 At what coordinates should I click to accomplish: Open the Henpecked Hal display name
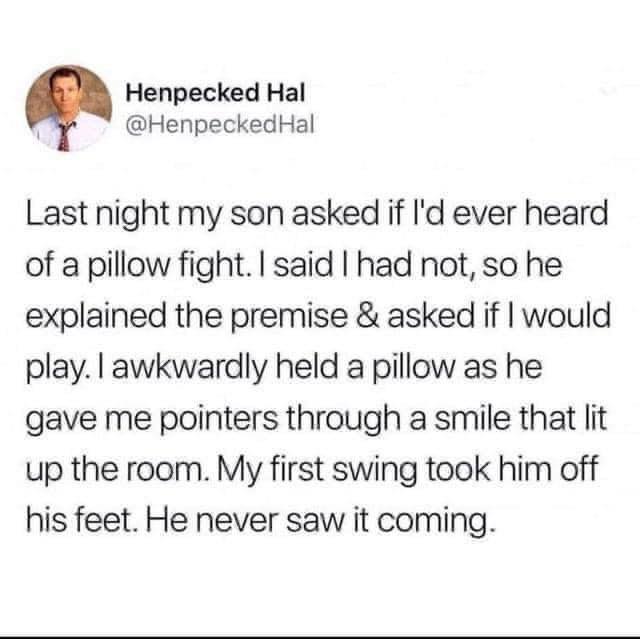207,94
